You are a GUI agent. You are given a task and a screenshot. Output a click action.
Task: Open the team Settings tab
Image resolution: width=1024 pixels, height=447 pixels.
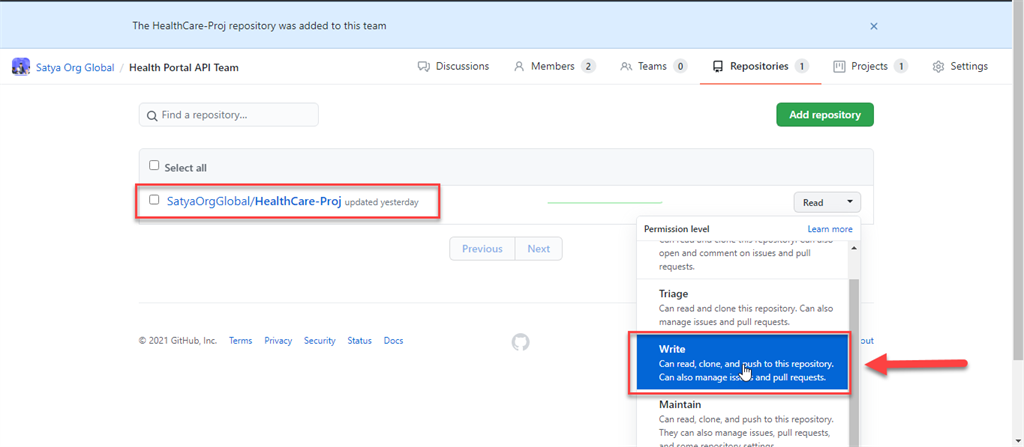(960, 66)
